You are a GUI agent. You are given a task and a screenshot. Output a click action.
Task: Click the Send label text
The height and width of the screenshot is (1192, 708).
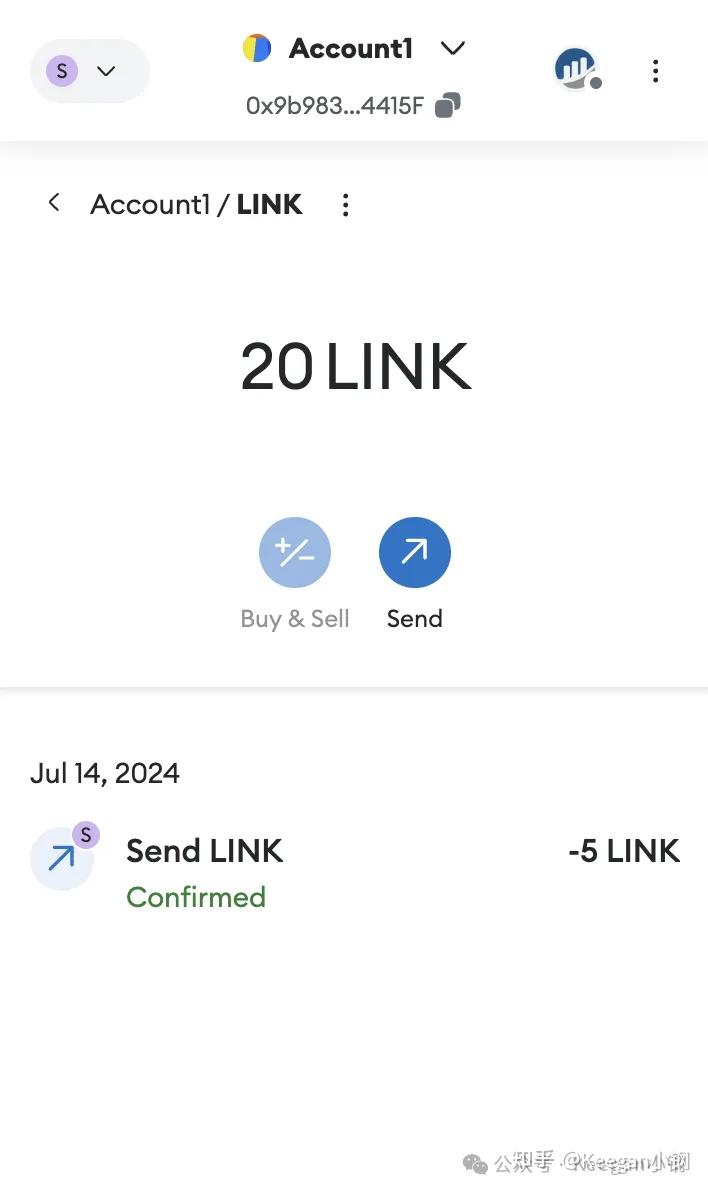415,619
